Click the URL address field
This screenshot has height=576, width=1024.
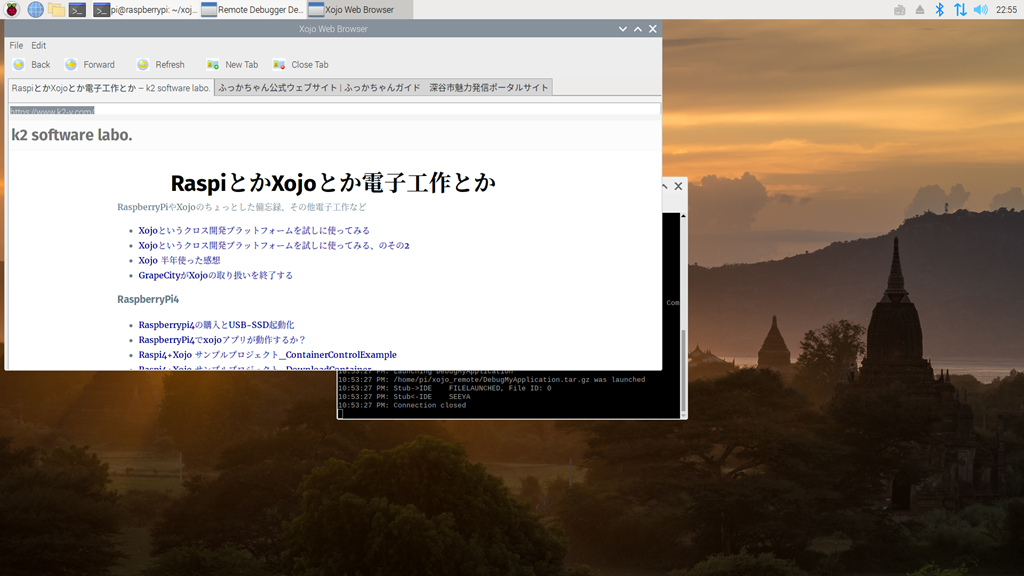tap(334, 110)
